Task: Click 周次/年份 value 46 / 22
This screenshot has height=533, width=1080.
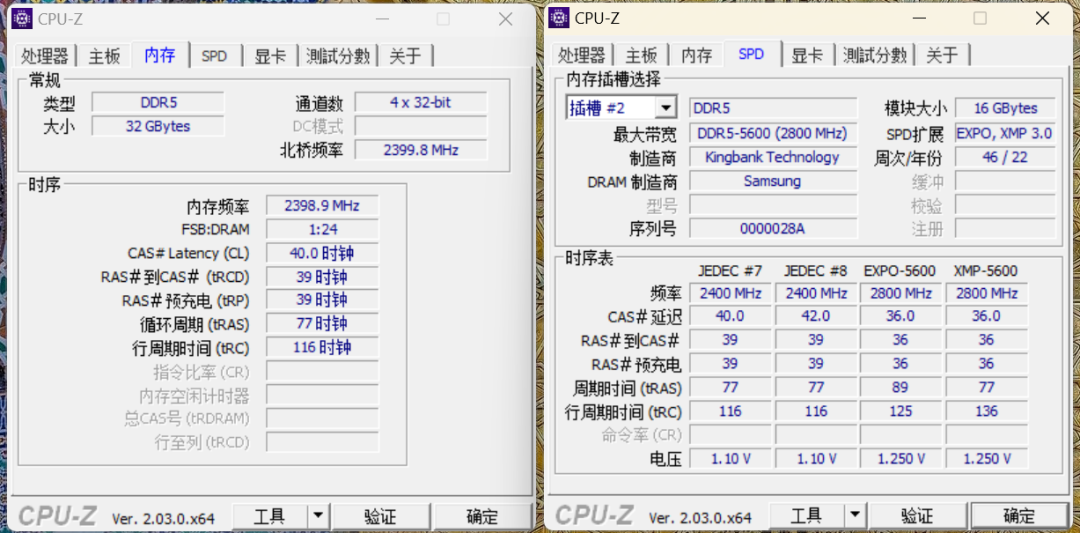Action: [x=1006, y=157]
